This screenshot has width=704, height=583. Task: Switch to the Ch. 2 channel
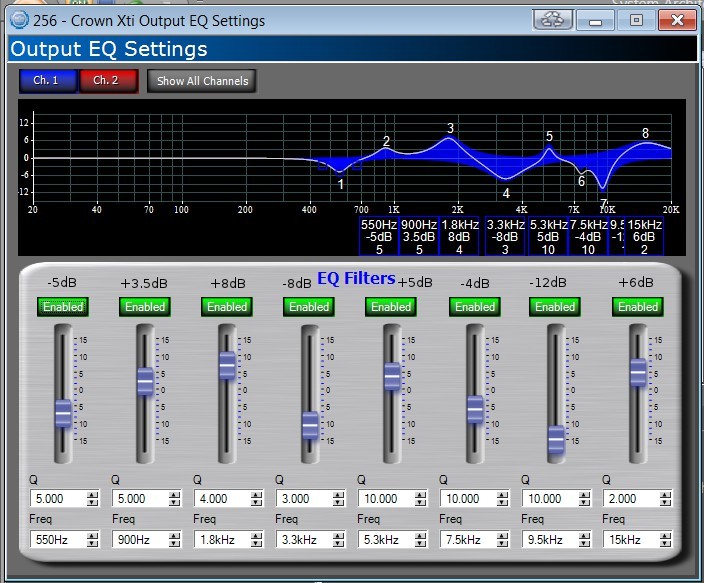click(x=107, y=81)
